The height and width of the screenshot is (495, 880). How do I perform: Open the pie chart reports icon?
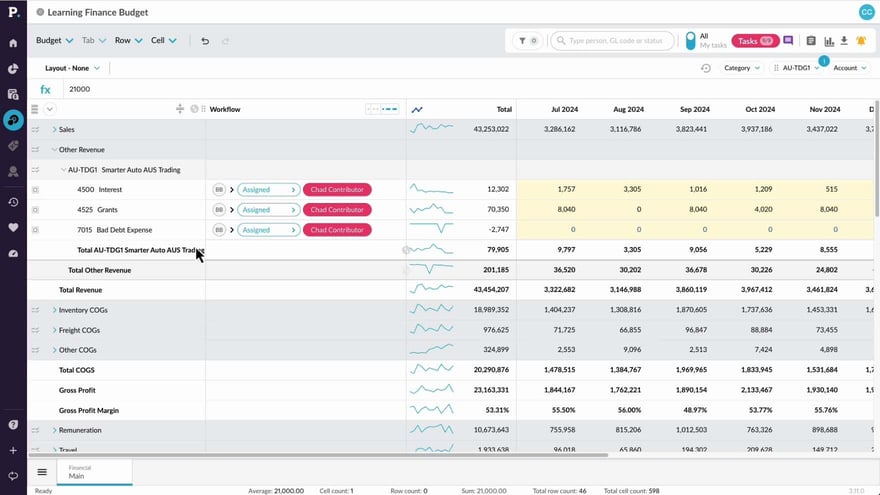13,69
